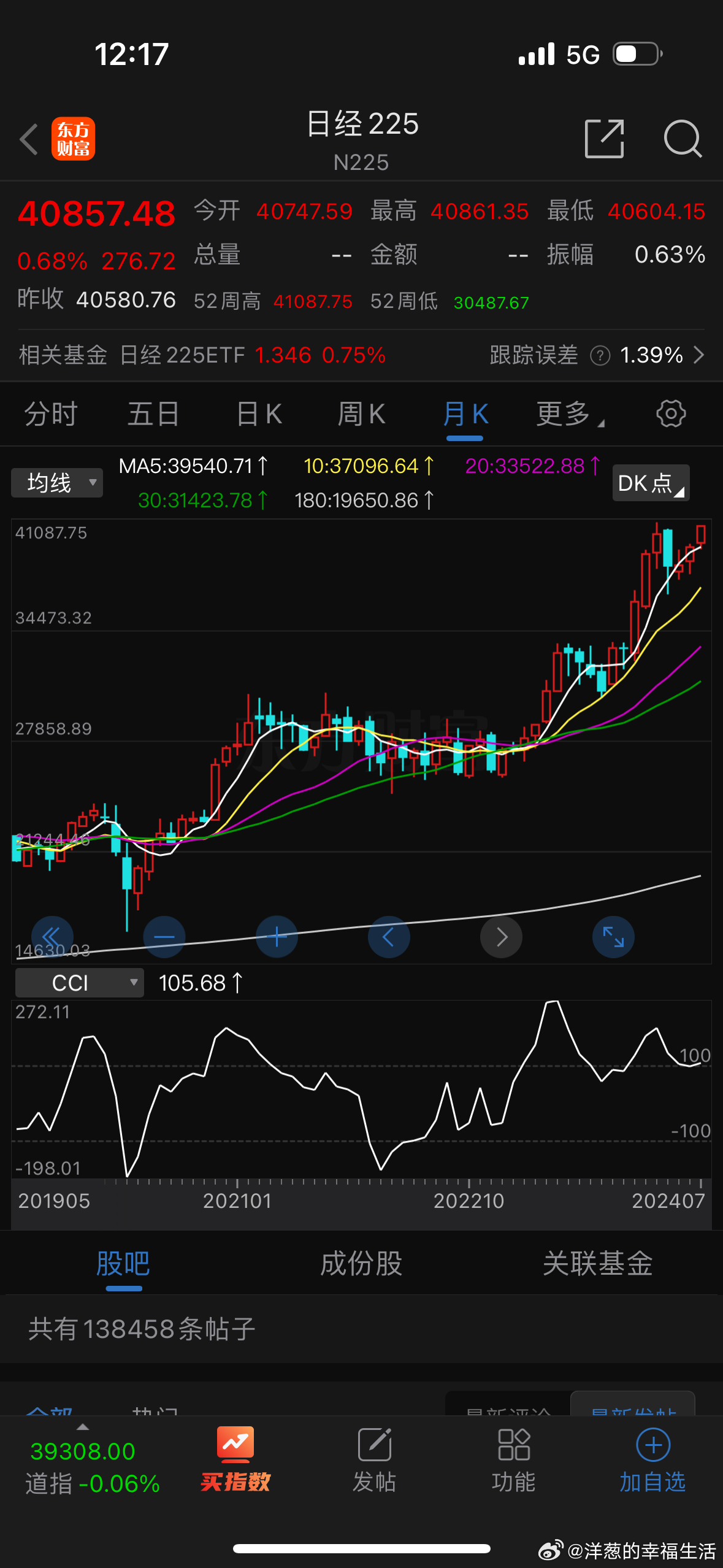The width and height of the screenshot is (723, 1568).
Task: Zoom out chart with minus button
Action: [164, 937]
